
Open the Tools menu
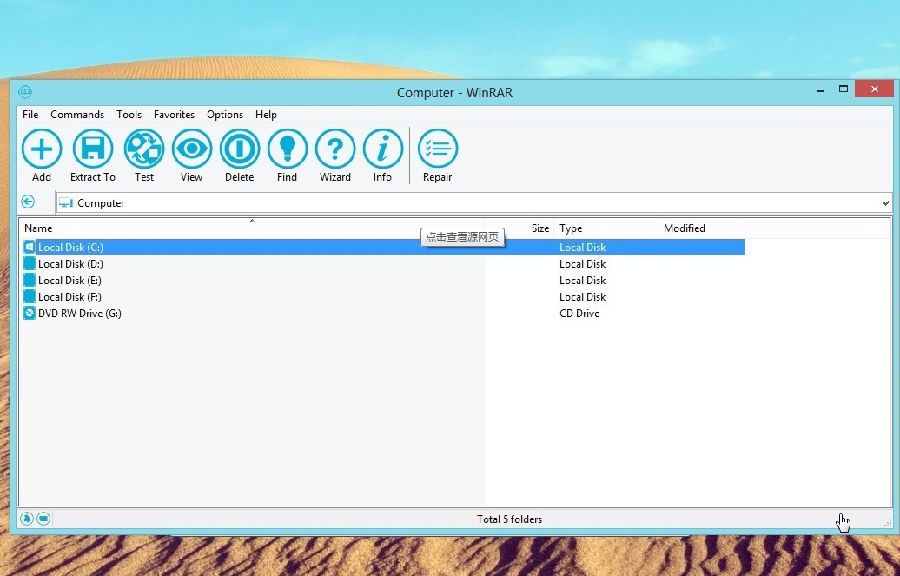point(129,114)
